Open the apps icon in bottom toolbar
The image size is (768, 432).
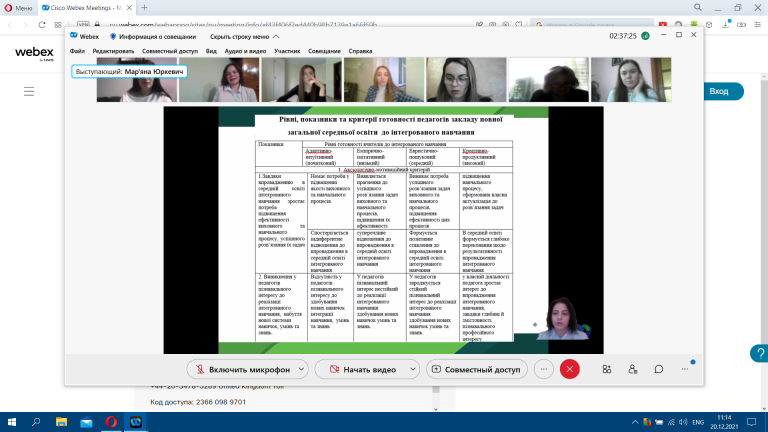[x=606, y=369]
